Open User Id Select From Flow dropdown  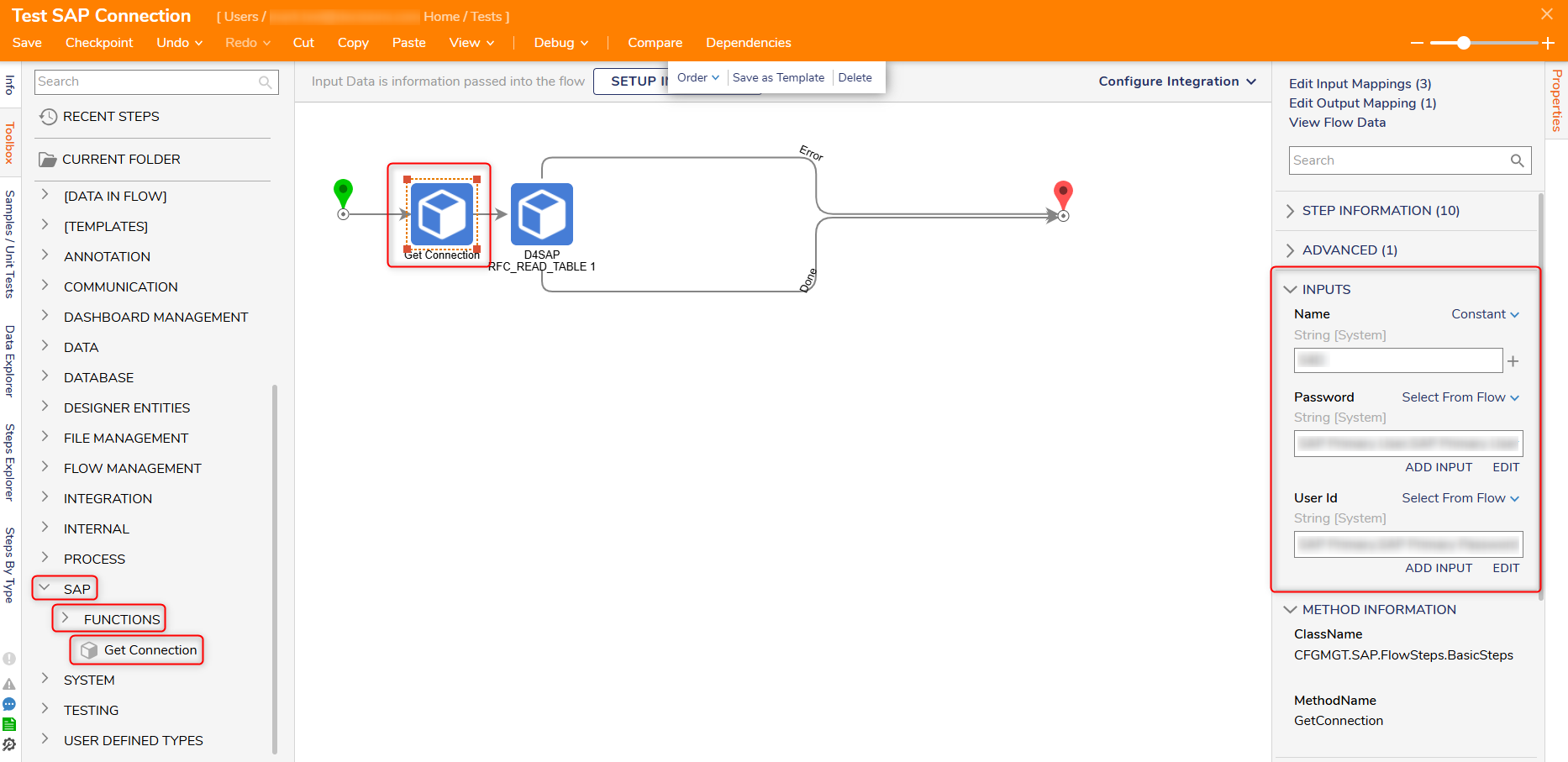(x=1460, y=498)
